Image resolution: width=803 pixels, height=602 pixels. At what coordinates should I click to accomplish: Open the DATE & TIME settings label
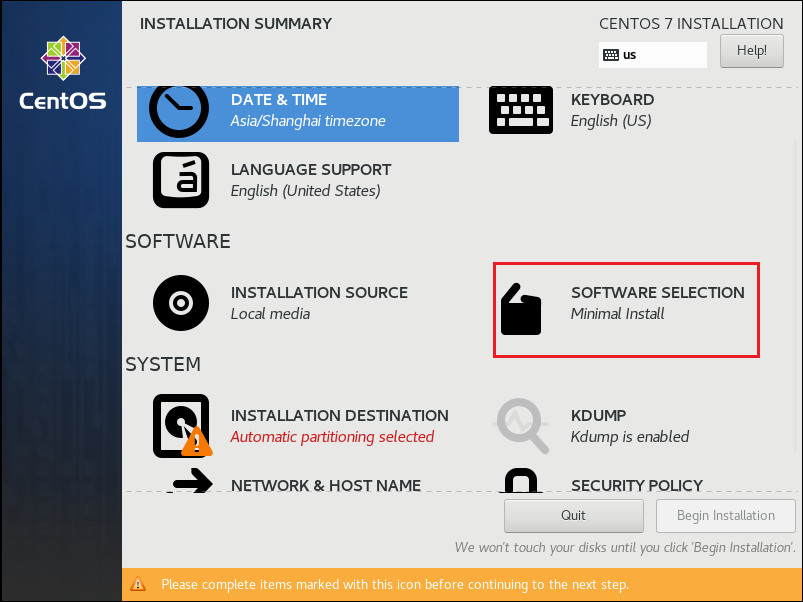279,99
